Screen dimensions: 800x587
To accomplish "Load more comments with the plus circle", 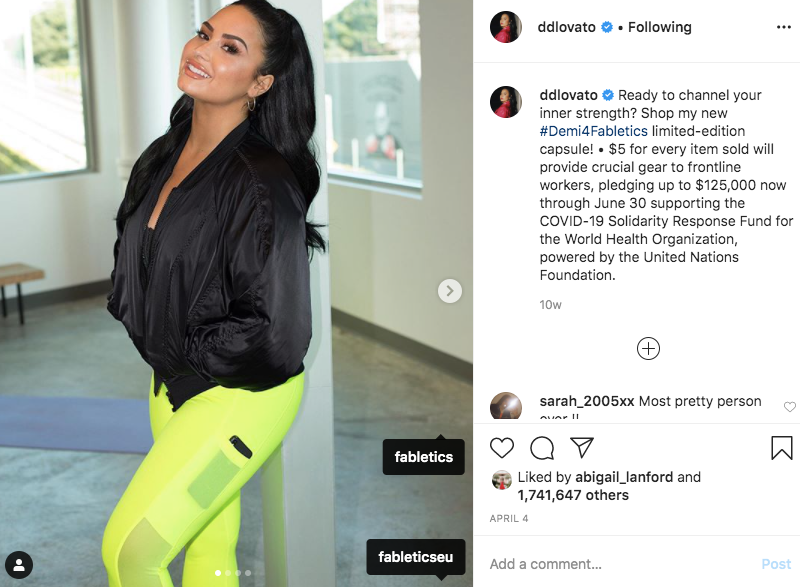I will coord(648,349).
